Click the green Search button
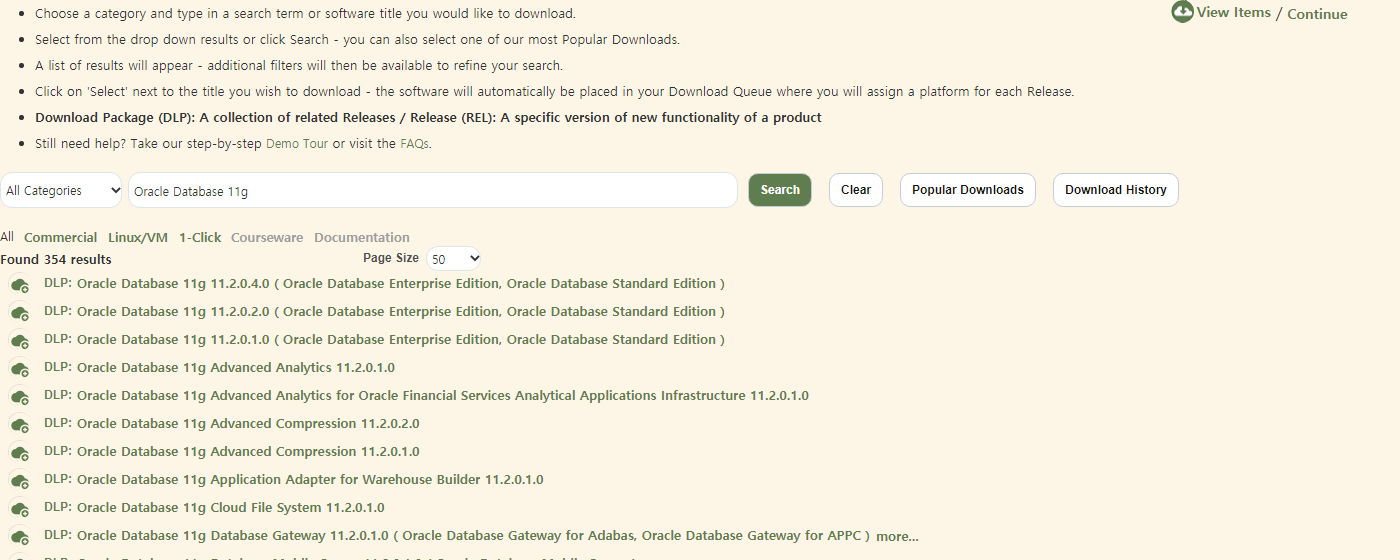Viewport: 1400px width, 560px height. click(x=780, y=190)
